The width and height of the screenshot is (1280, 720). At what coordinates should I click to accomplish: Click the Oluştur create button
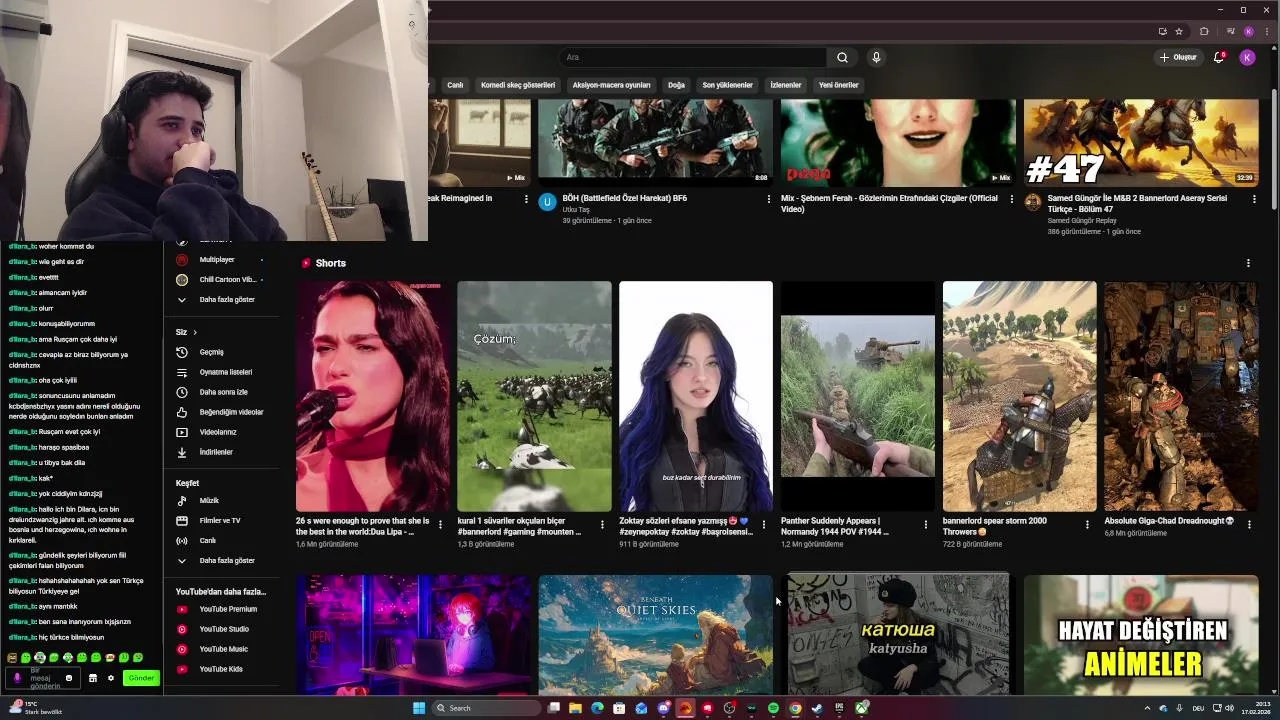click(x=1178, y=57)
